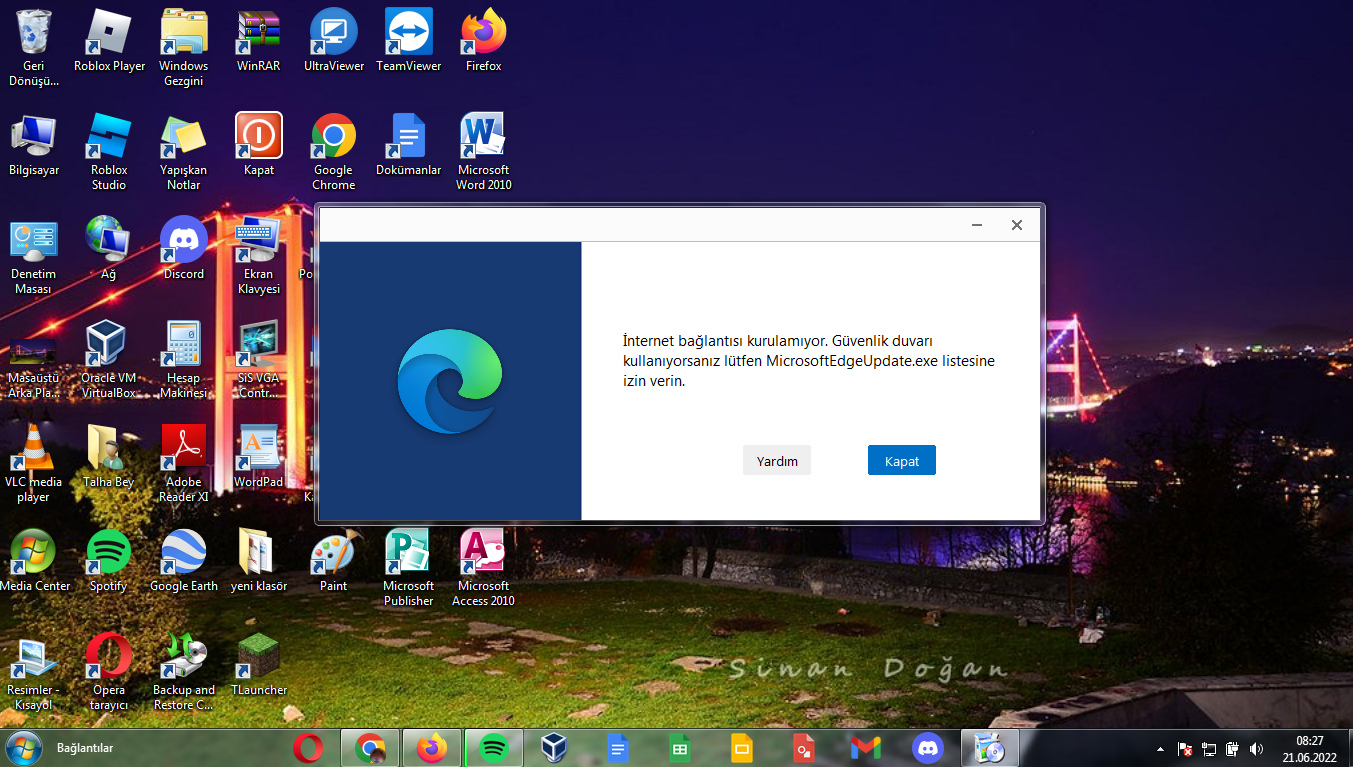The height and width of the screenshot is (767, 1353).
Task: Select the Microsoft Word 2010 desktop shortcut
Action: (484, 151)
